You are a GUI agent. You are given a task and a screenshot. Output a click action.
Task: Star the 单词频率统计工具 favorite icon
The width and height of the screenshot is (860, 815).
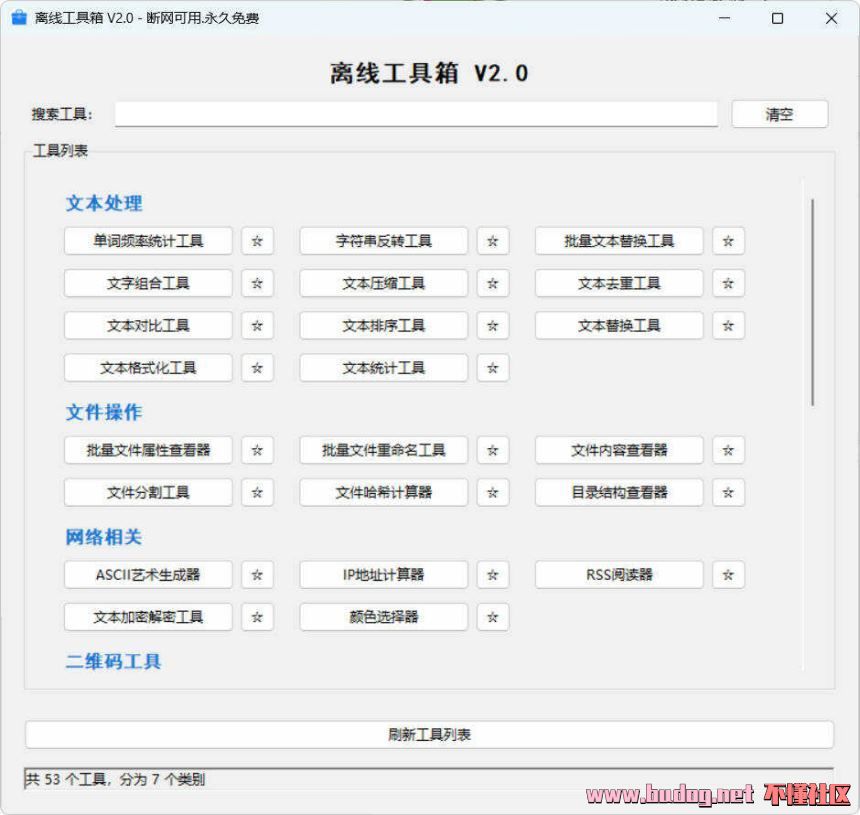click(257, 241)
